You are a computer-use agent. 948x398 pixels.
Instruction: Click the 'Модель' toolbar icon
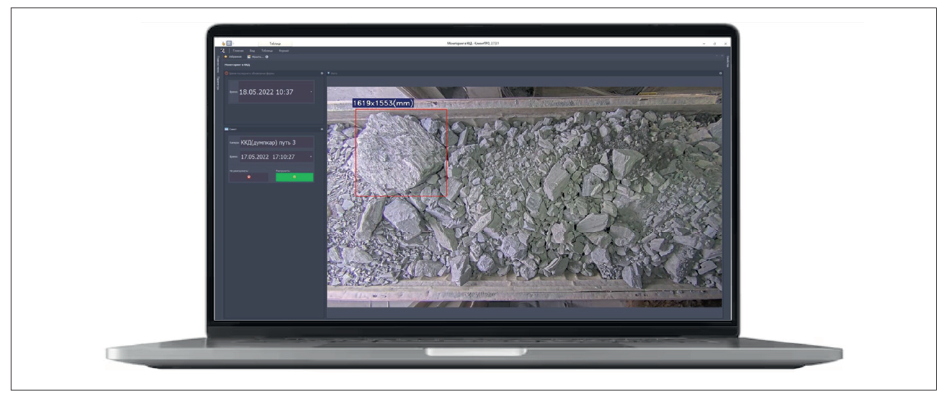pyautogui.click(x=249, y=57)
